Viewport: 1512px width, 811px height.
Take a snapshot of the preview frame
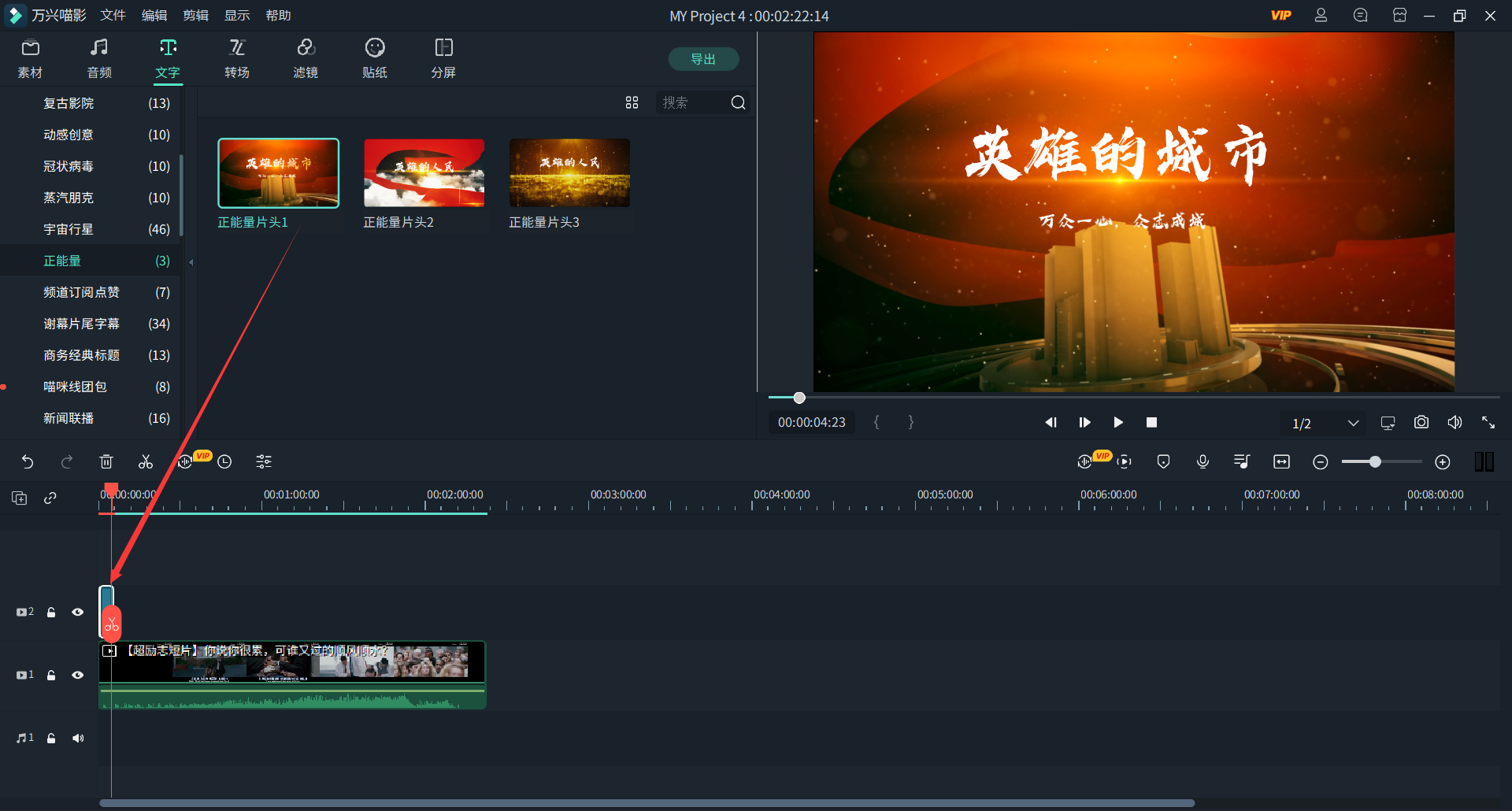[1421, 422]
